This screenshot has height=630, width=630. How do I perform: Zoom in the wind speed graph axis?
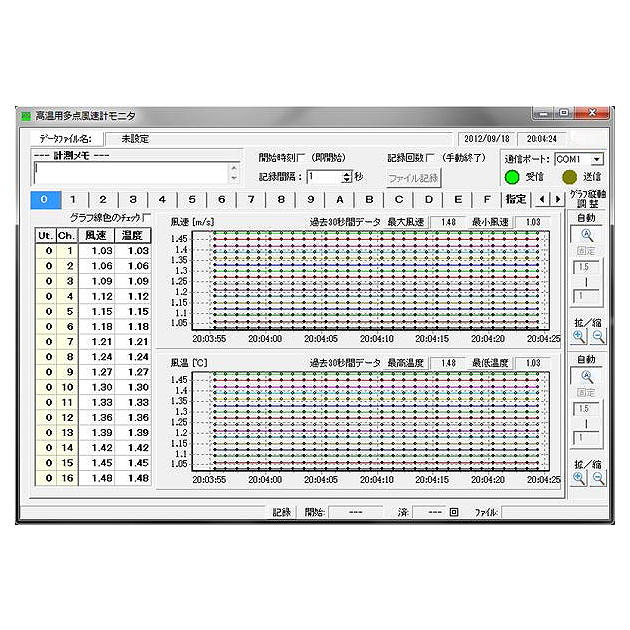pyautogui.click(x=578, y=337)
